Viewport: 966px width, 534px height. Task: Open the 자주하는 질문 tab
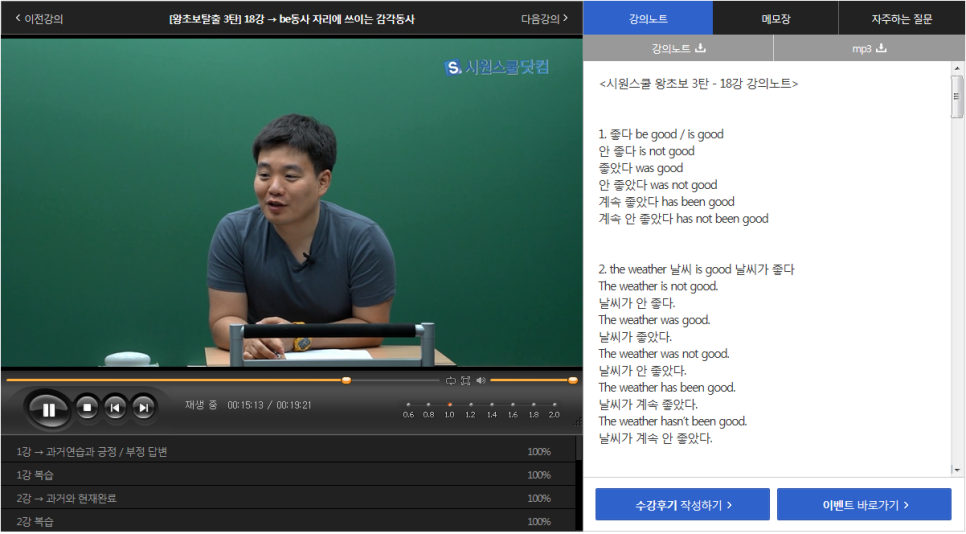901,18
